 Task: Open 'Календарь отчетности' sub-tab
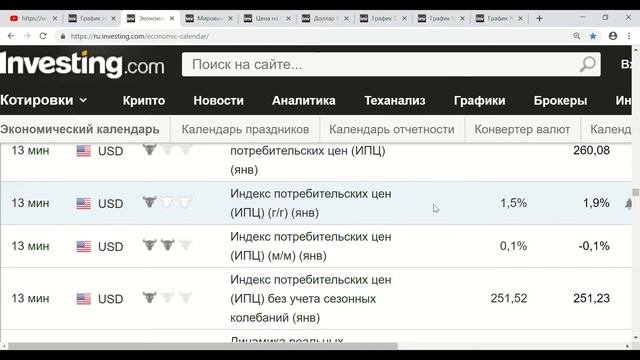392,129
